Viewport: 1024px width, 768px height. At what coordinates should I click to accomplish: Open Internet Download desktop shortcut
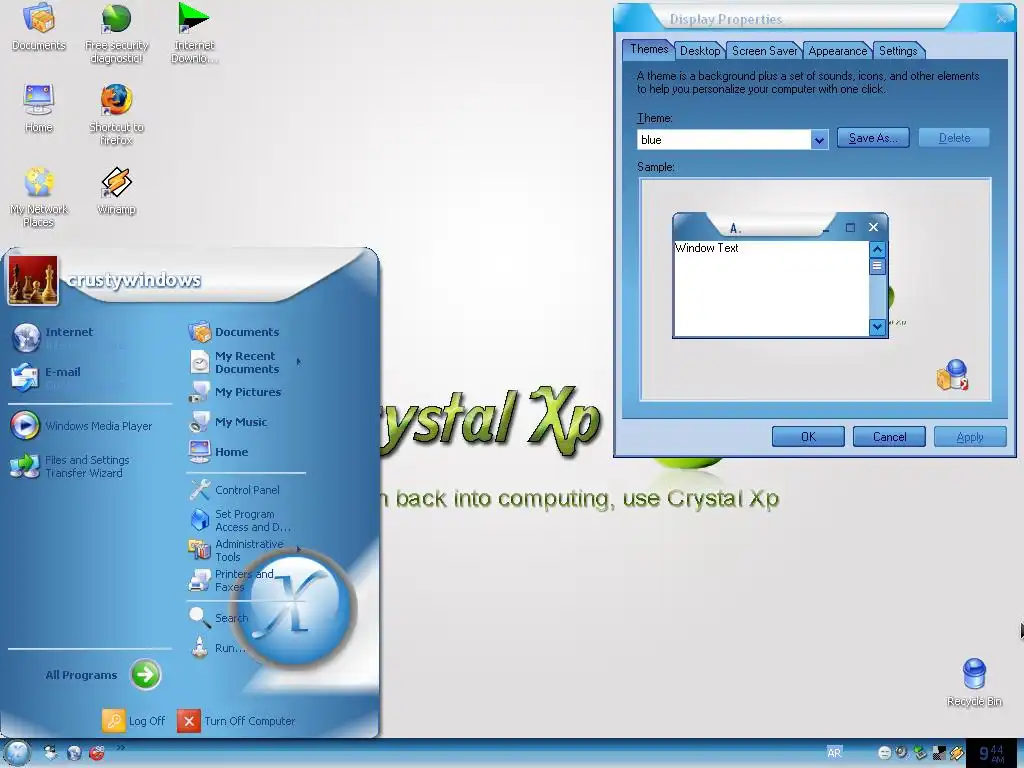click(194, 33)
